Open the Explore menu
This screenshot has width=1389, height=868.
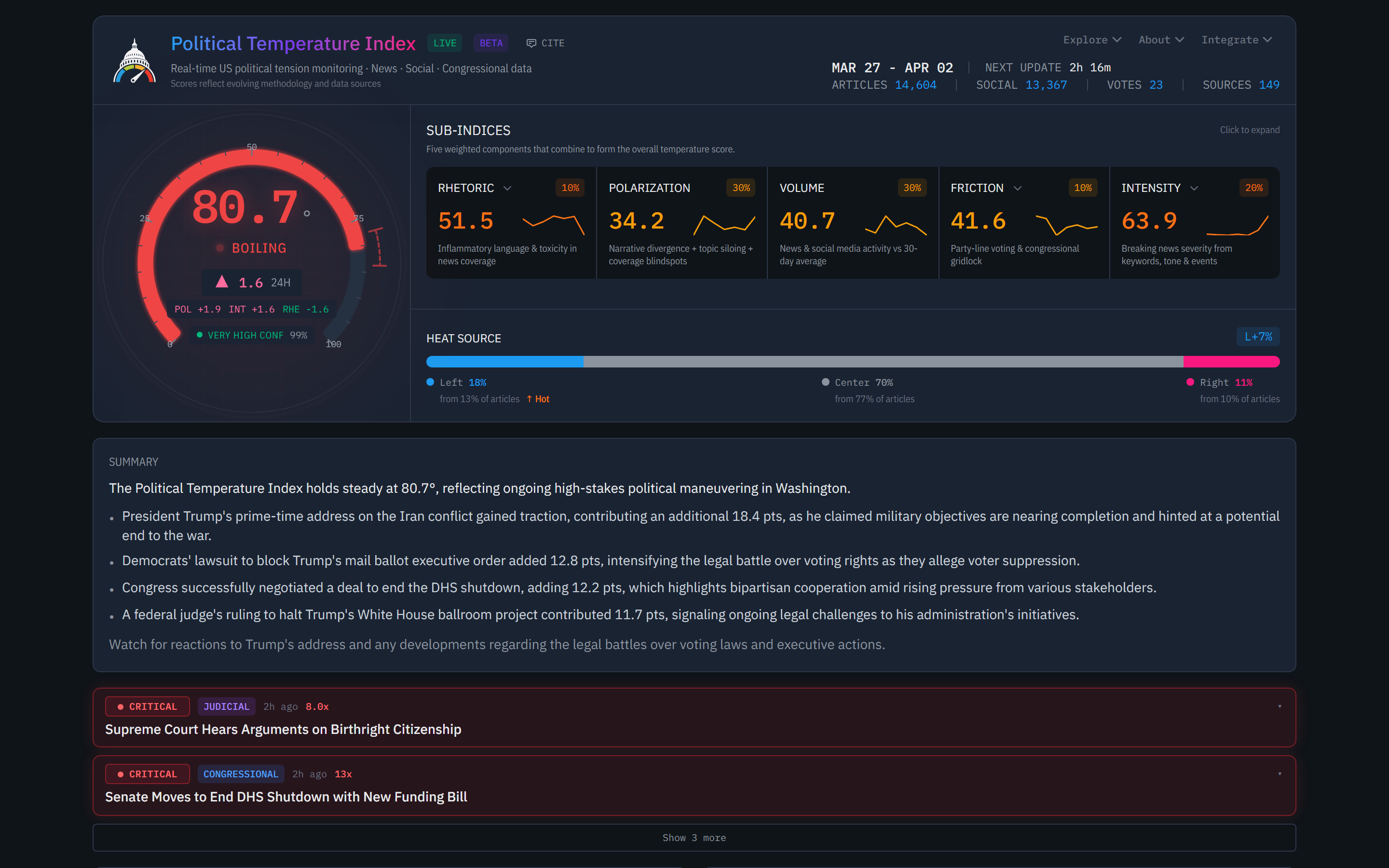(1091, 39)
